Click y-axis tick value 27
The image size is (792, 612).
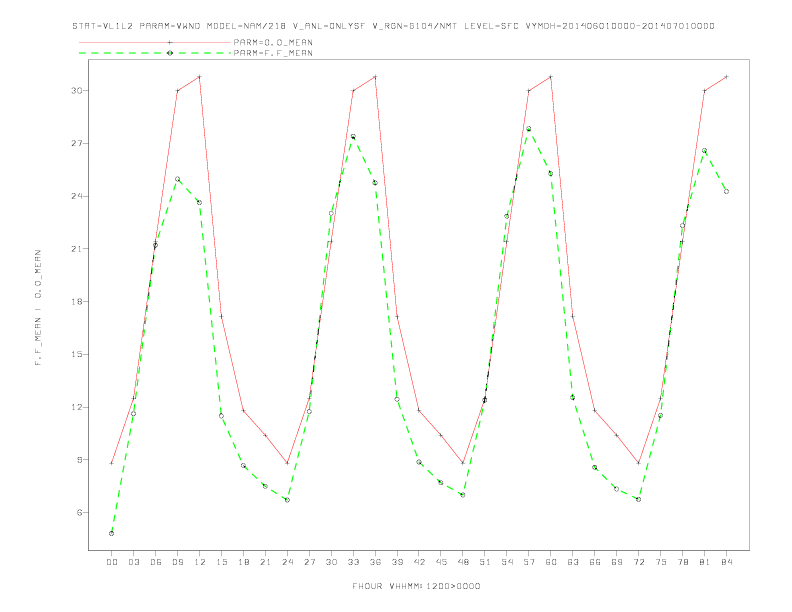[x=77, y=143]
